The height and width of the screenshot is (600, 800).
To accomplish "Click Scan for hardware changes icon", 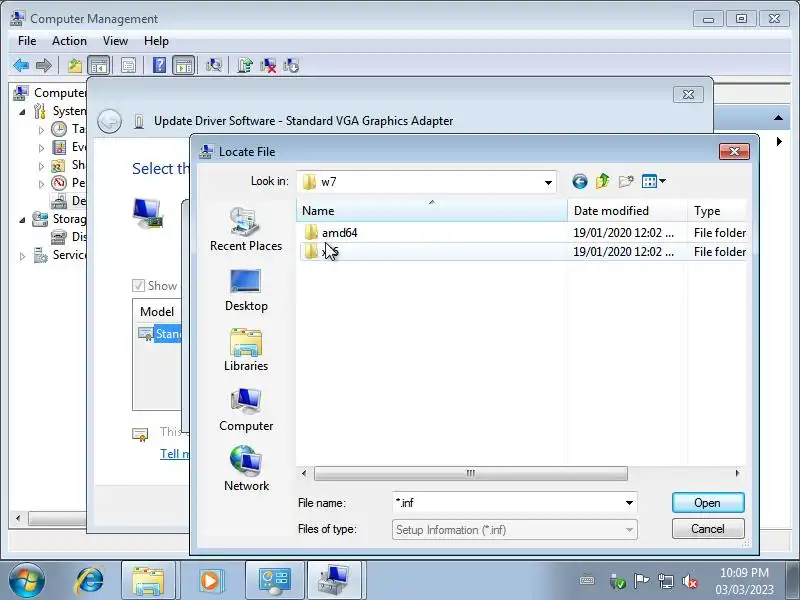I will [213, 65].
